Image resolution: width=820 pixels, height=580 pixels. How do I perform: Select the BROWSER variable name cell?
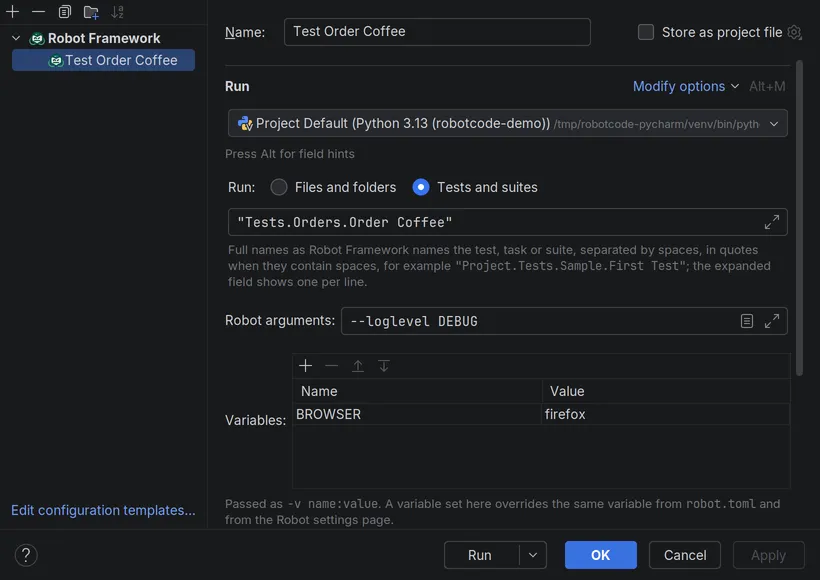(x=417, y=414)
